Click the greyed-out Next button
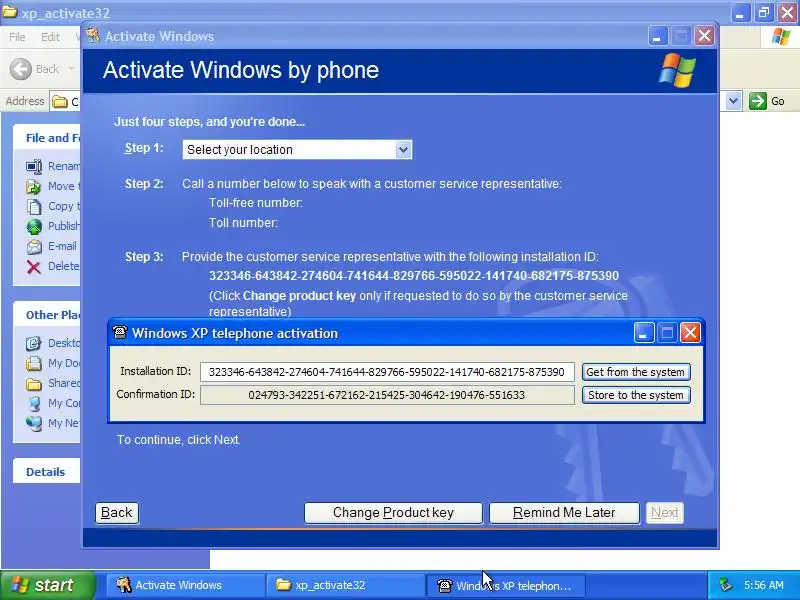Viewport: 800px width, 600px height. point(664,512)
